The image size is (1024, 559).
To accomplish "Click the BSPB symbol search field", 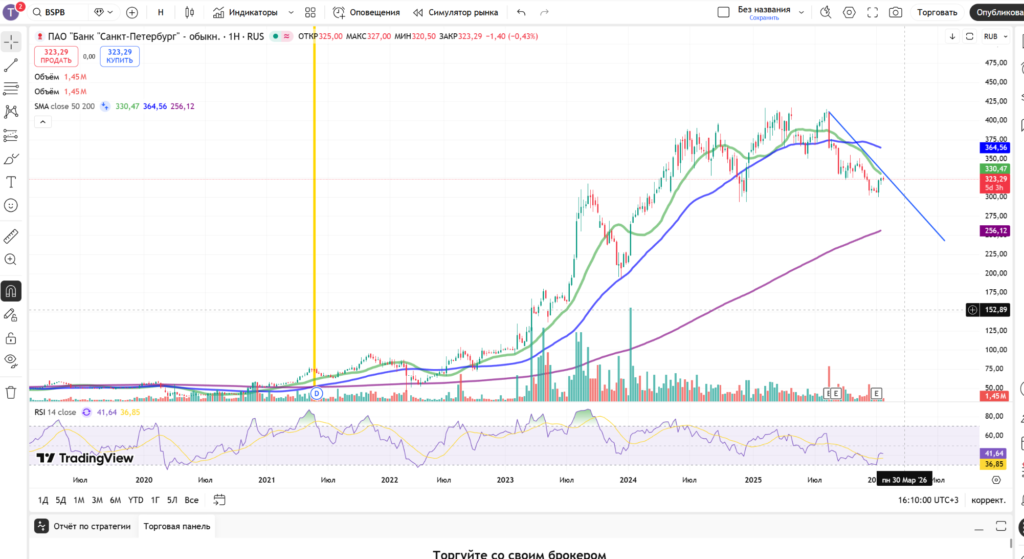I will [x=58, y=12].
